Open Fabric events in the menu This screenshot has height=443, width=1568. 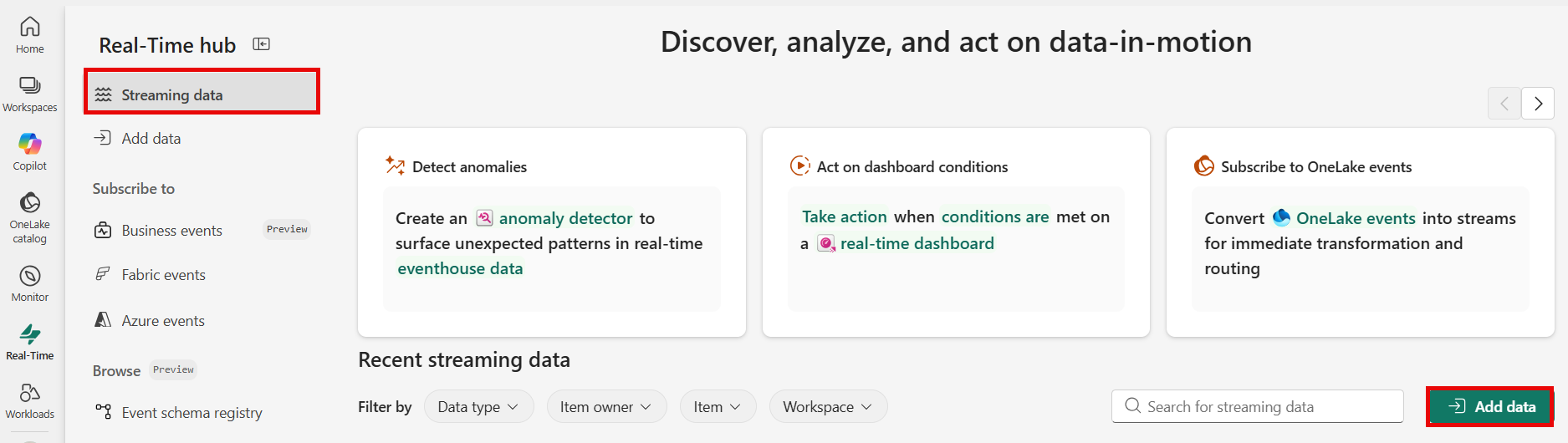164,275
